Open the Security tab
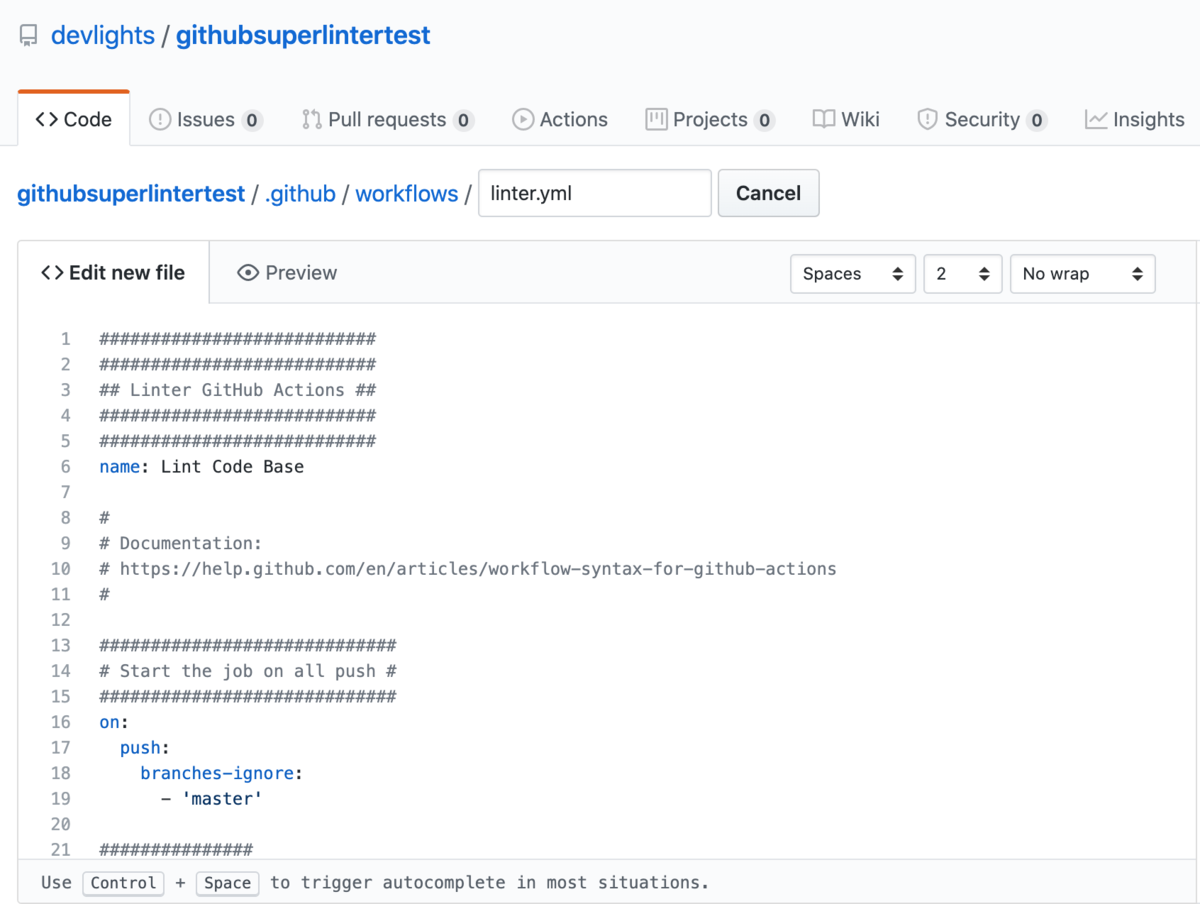Viewport: 1200px width, 904px height. (982, 120)
